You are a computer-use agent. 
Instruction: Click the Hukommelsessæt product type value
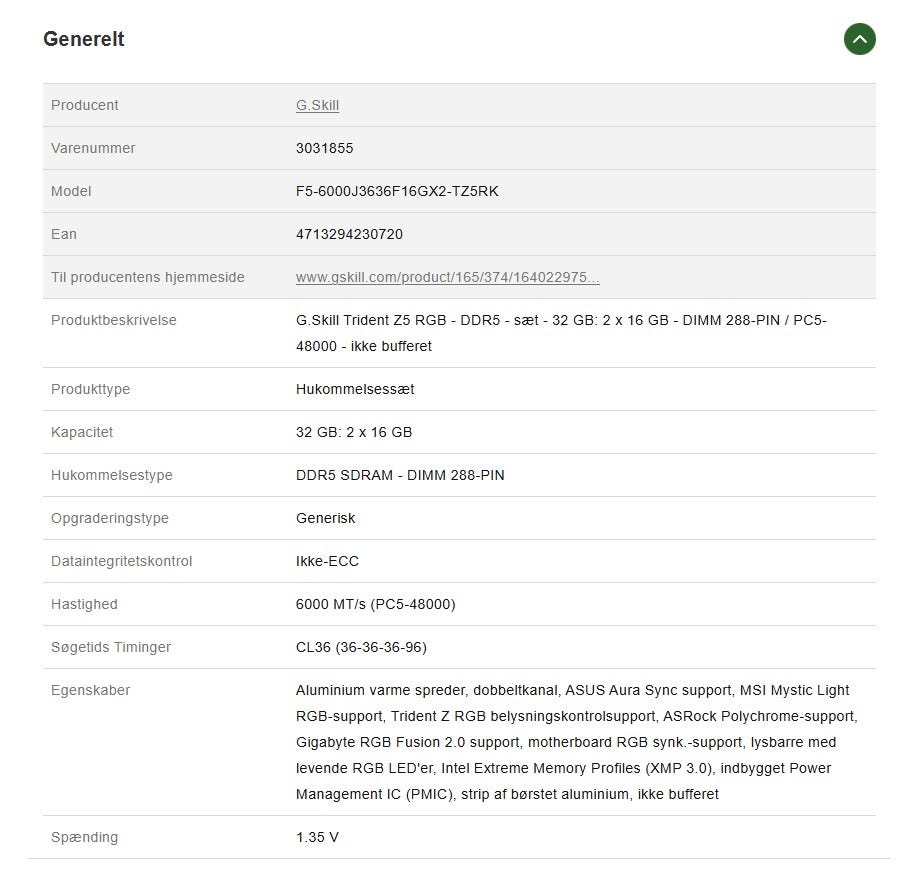point(355,389)
